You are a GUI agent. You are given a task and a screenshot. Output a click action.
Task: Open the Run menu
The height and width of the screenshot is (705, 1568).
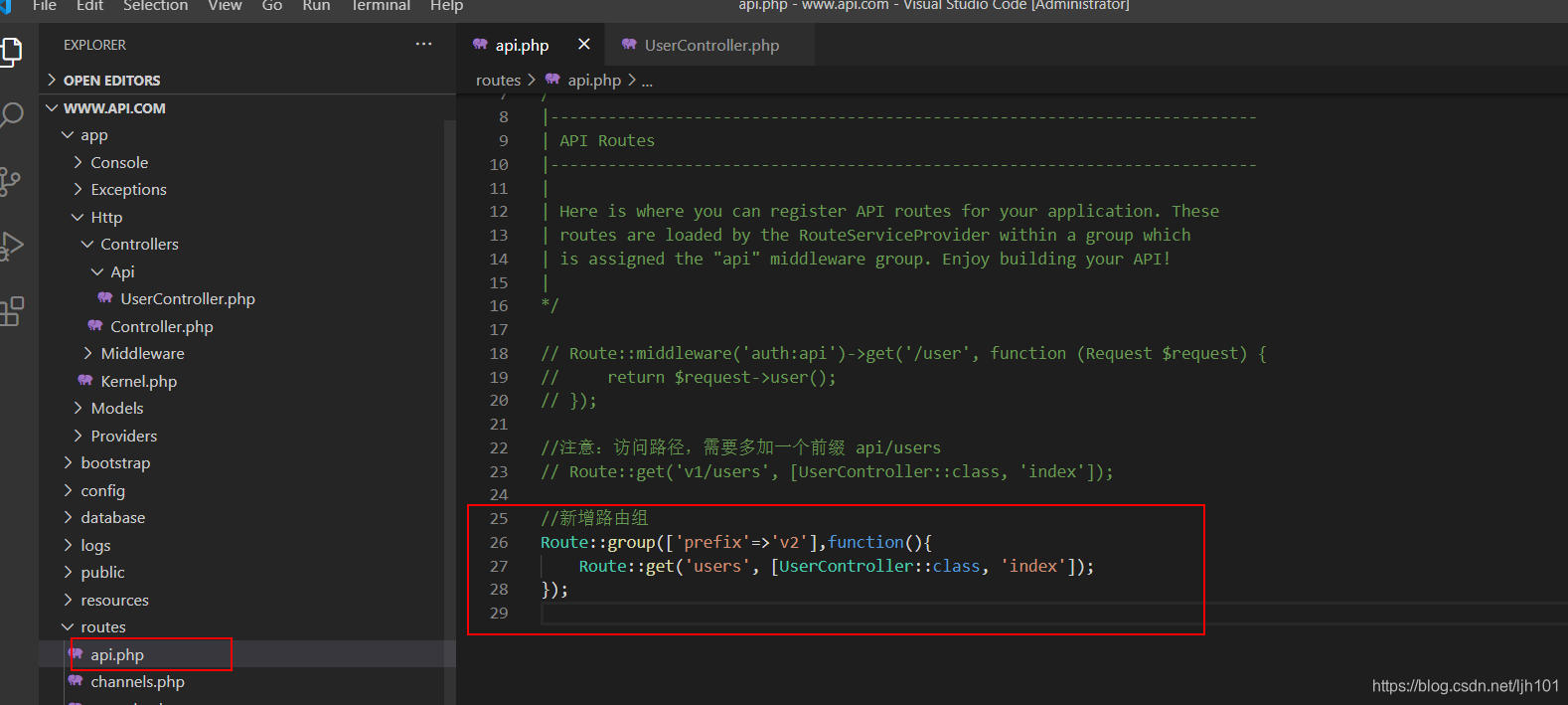(316, 5)
